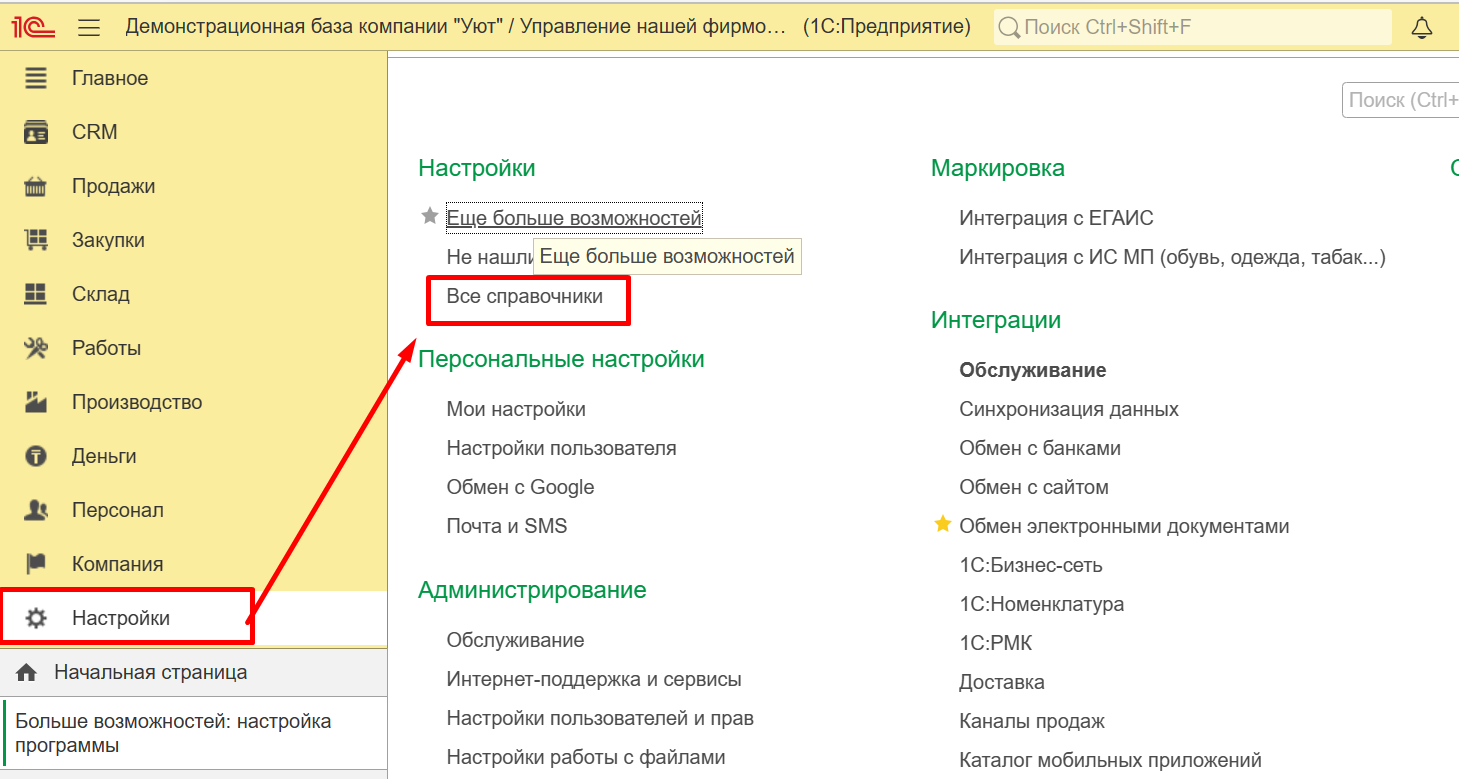Click the Производство factory icon
Viewport: 1459px width, 779px height.
(36, 402)
